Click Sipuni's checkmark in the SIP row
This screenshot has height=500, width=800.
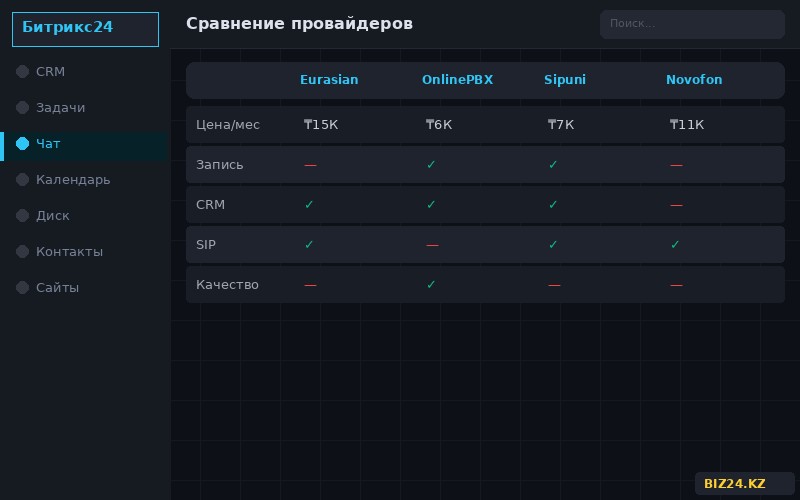click(553, 244)
